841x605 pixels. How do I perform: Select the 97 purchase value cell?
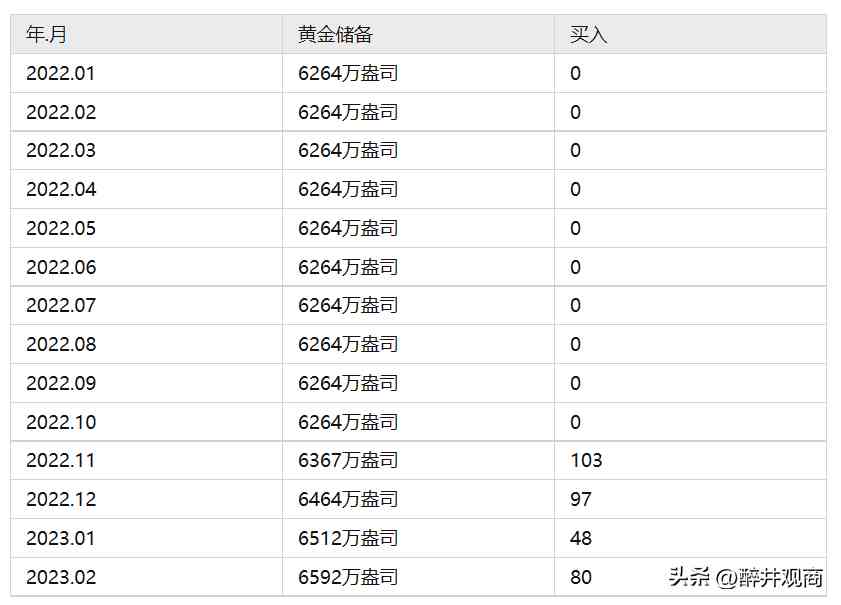click(581, 499)
